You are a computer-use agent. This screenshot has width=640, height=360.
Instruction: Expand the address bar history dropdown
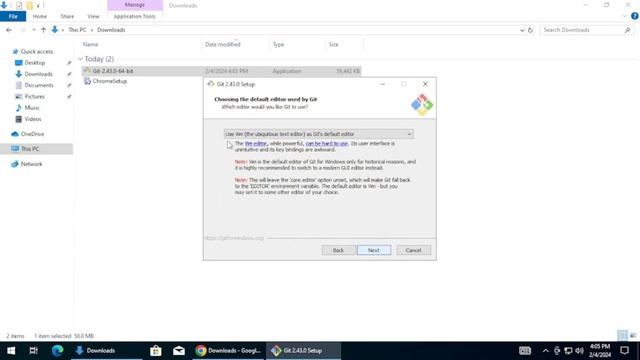[x=522, y=30]
